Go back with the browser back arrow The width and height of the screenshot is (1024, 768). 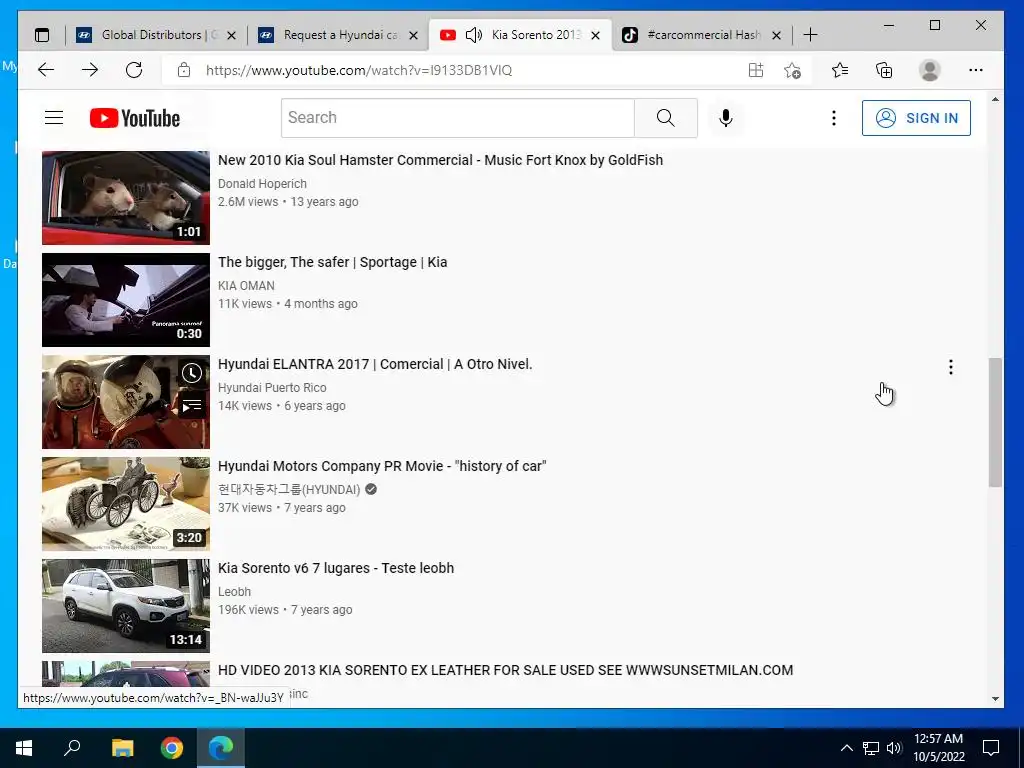(46, 70)
